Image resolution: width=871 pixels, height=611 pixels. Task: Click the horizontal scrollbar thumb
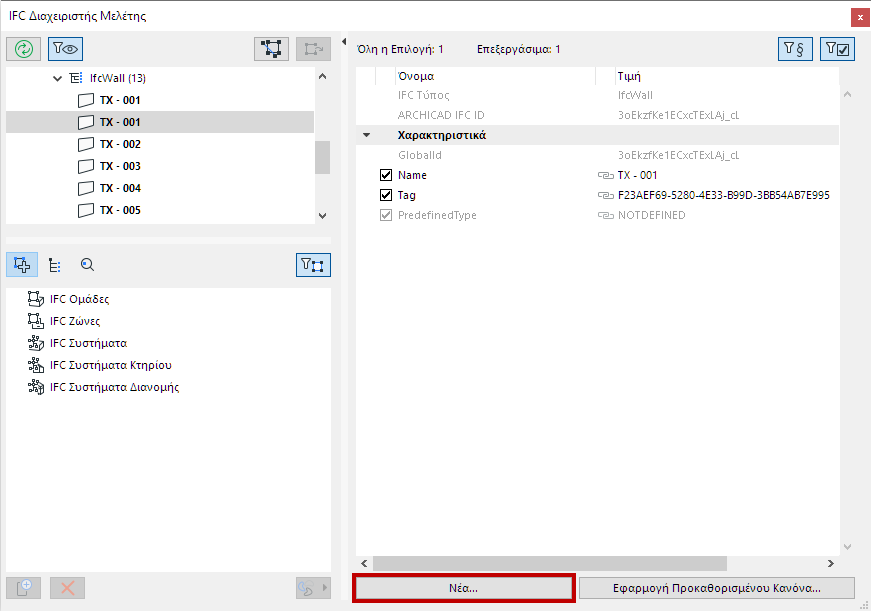click(x=550, y=563)
